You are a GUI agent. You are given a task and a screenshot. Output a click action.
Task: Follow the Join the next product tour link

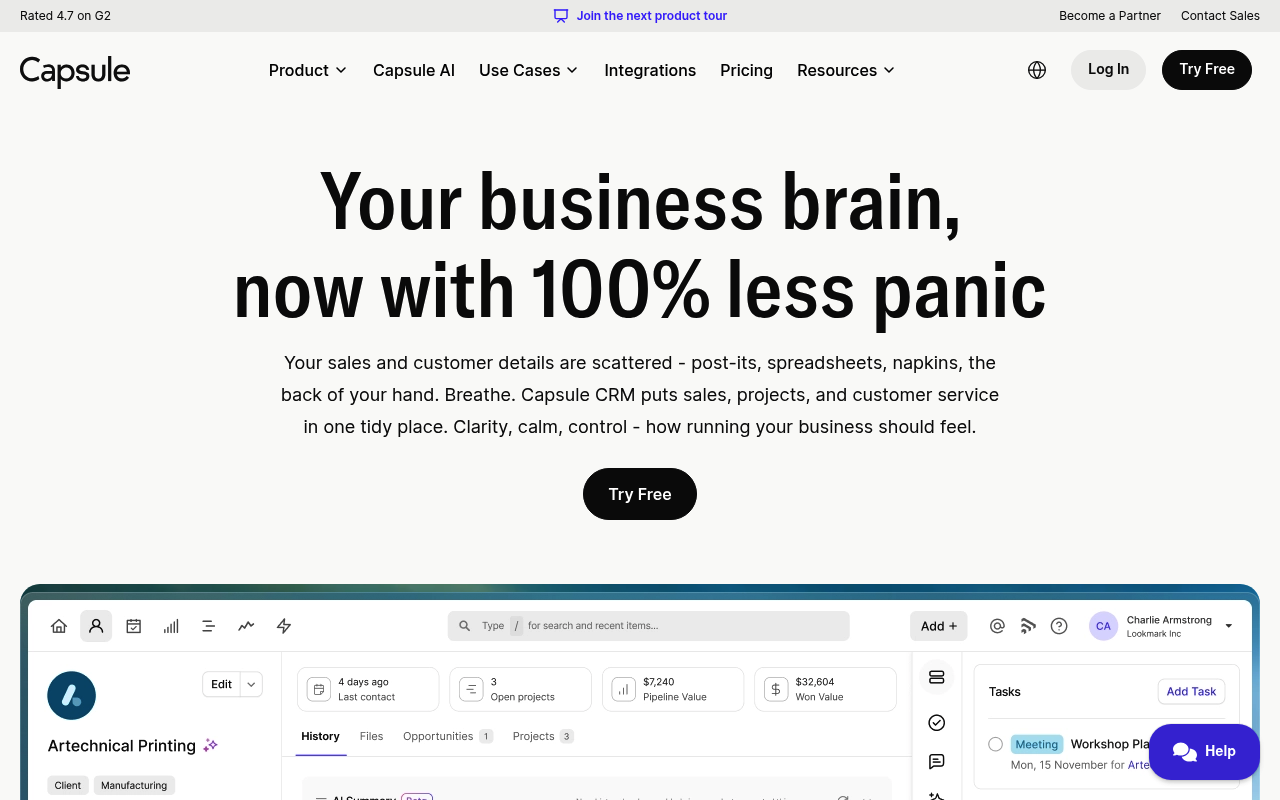point(652,16)
